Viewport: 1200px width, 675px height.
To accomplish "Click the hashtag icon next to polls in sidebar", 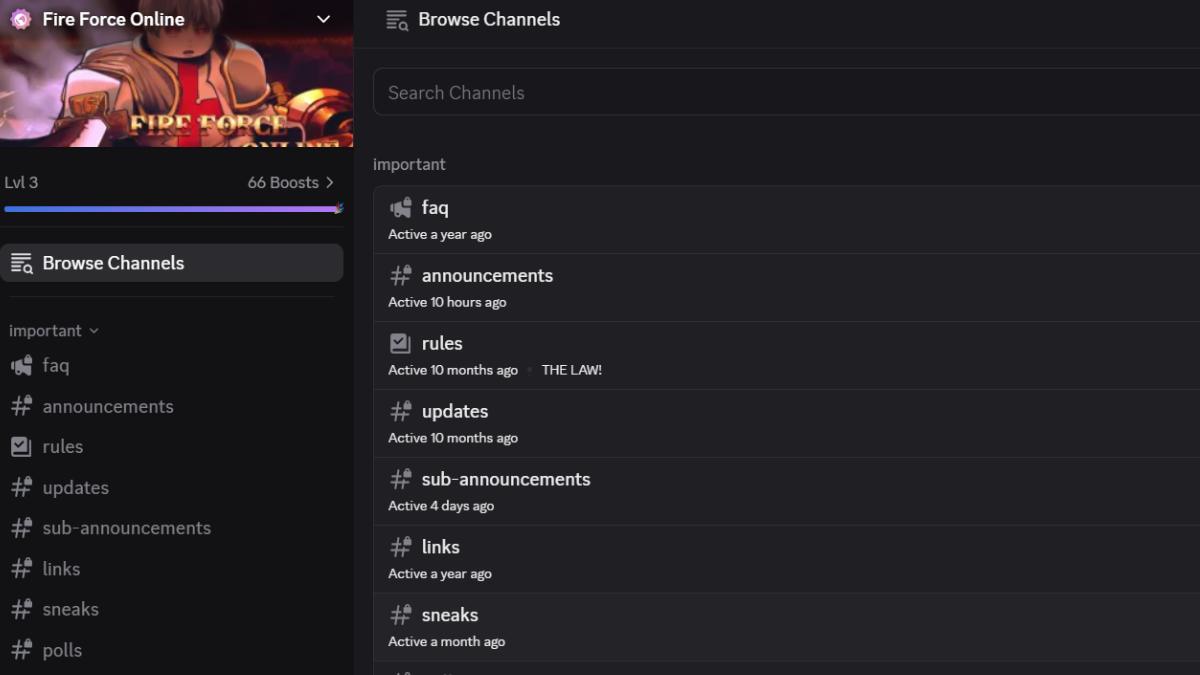I will (x=20, y=650).
